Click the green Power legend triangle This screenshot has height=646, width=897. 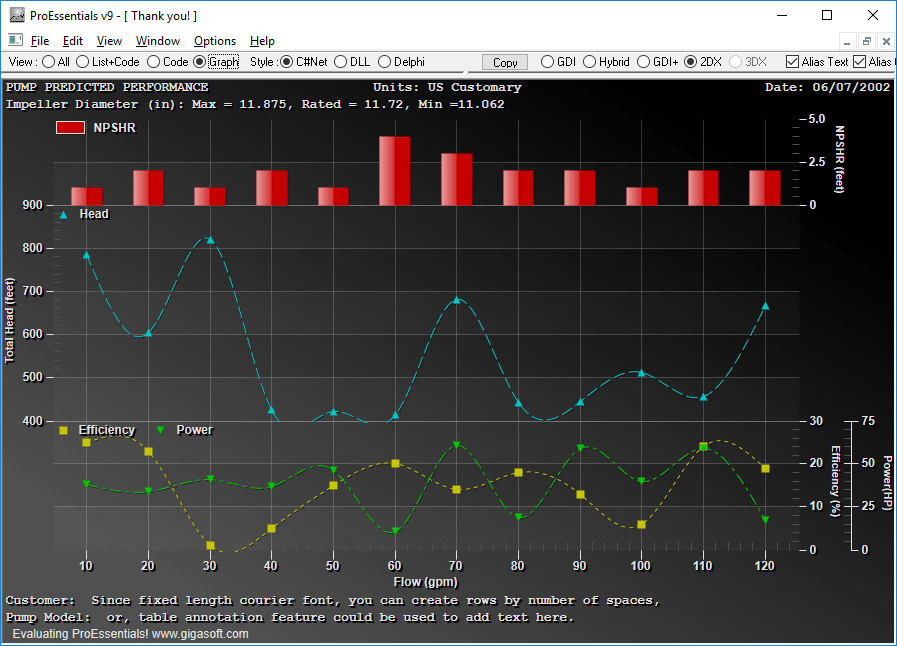point(161,430)
